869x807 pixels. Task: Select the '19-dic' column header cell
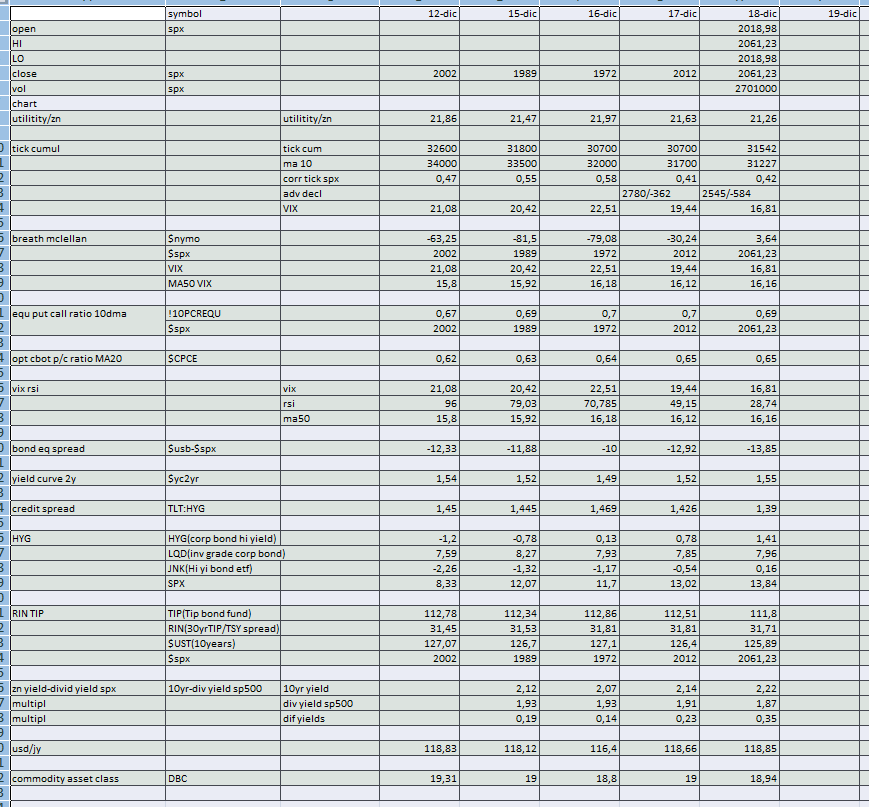(x=819, y=13)
